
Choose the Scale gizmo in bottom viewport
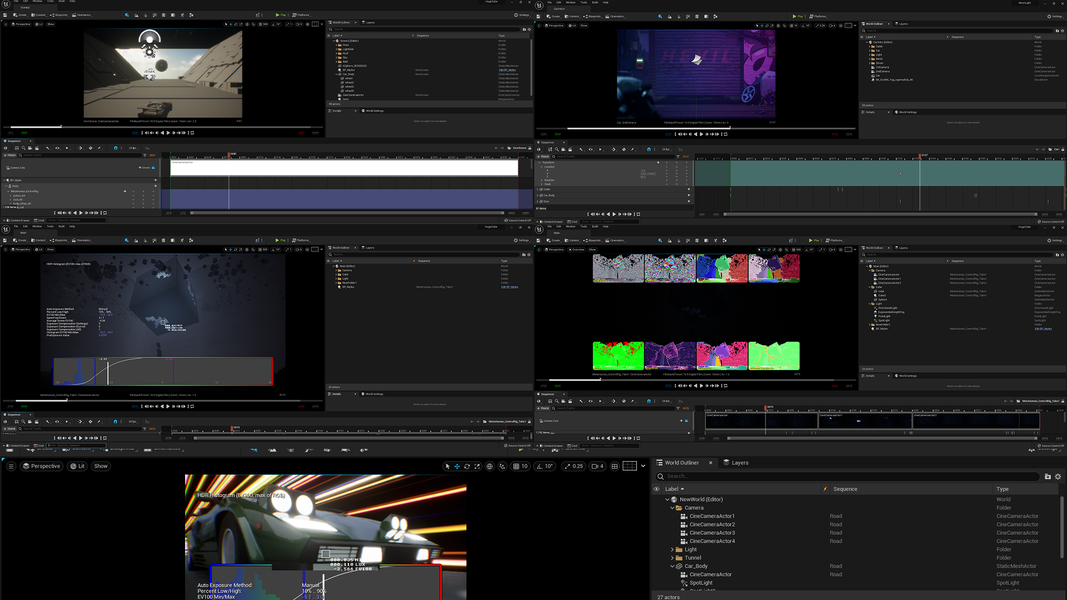click(476, 466)
